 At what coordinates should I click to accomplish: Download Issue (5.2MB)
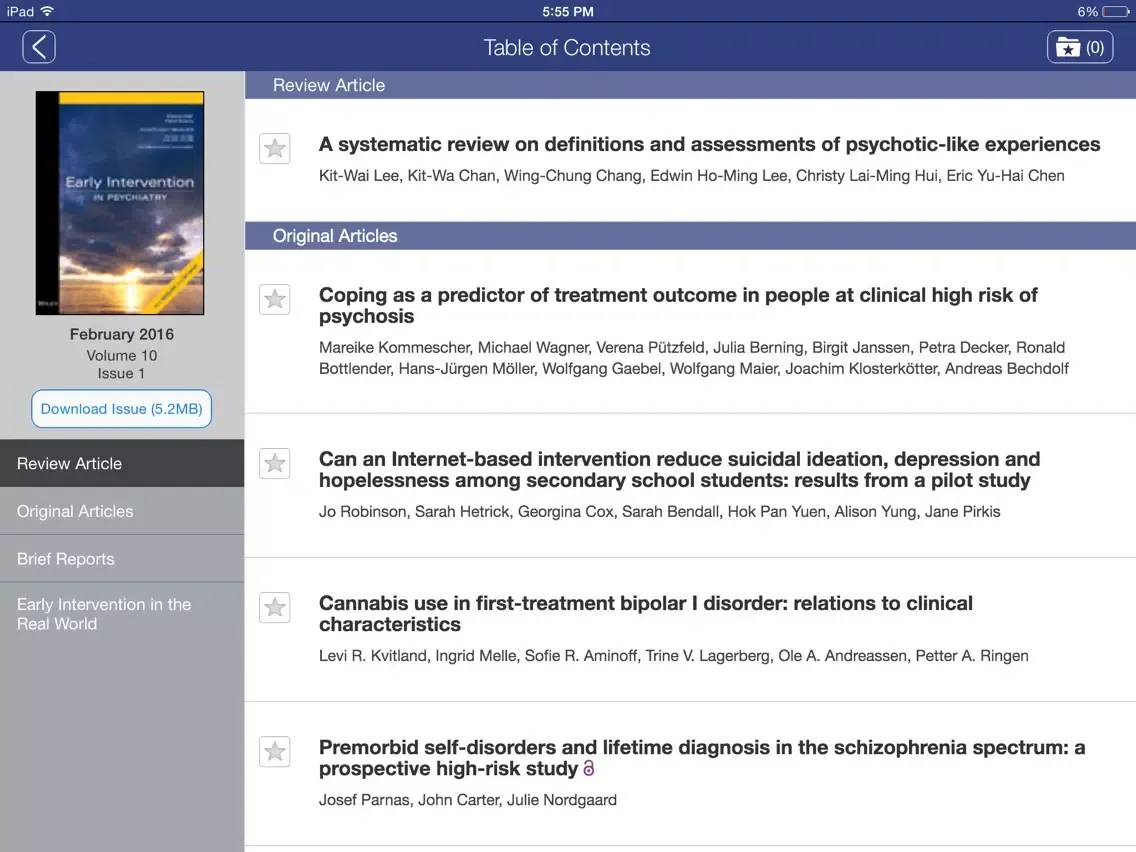(122, 409)
